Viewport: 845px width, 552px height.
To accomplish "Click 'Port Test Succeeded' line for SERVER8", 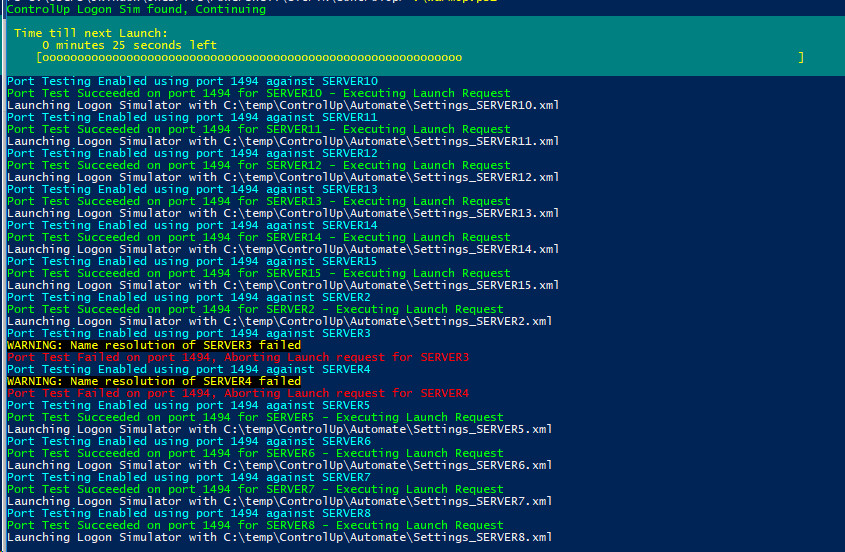I will [255, 526].
